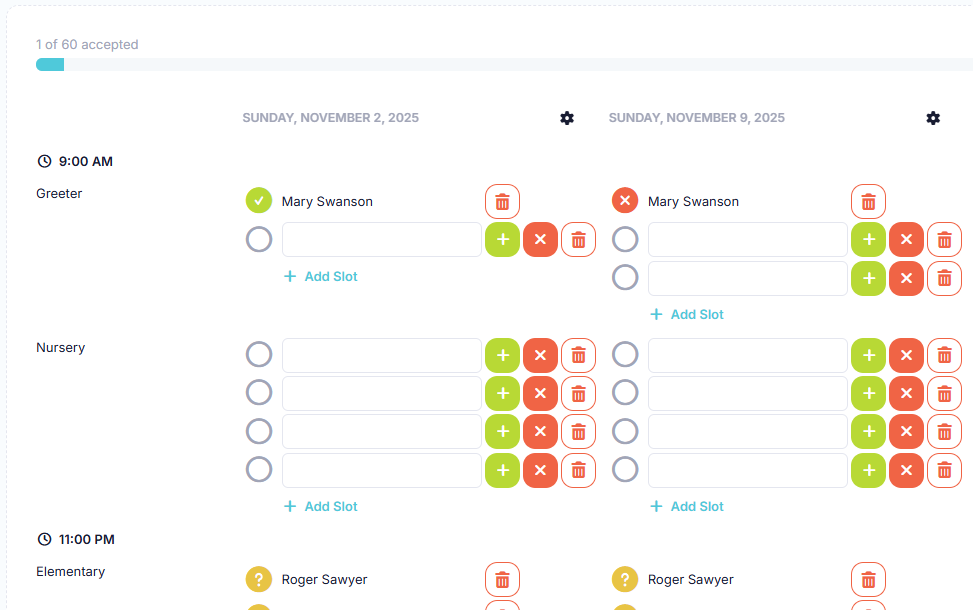This screenshot has height=610, width=973.
Task: Toggle Mary Swanson's declined status on November 9
Action: (x=625, y=201)
